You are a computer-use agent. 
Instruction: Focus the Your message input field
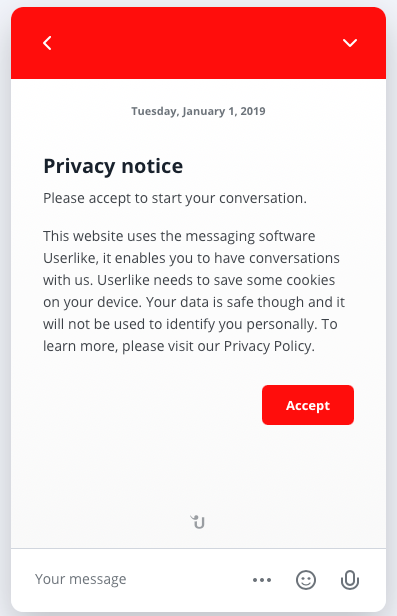click(x=134, y=579)
